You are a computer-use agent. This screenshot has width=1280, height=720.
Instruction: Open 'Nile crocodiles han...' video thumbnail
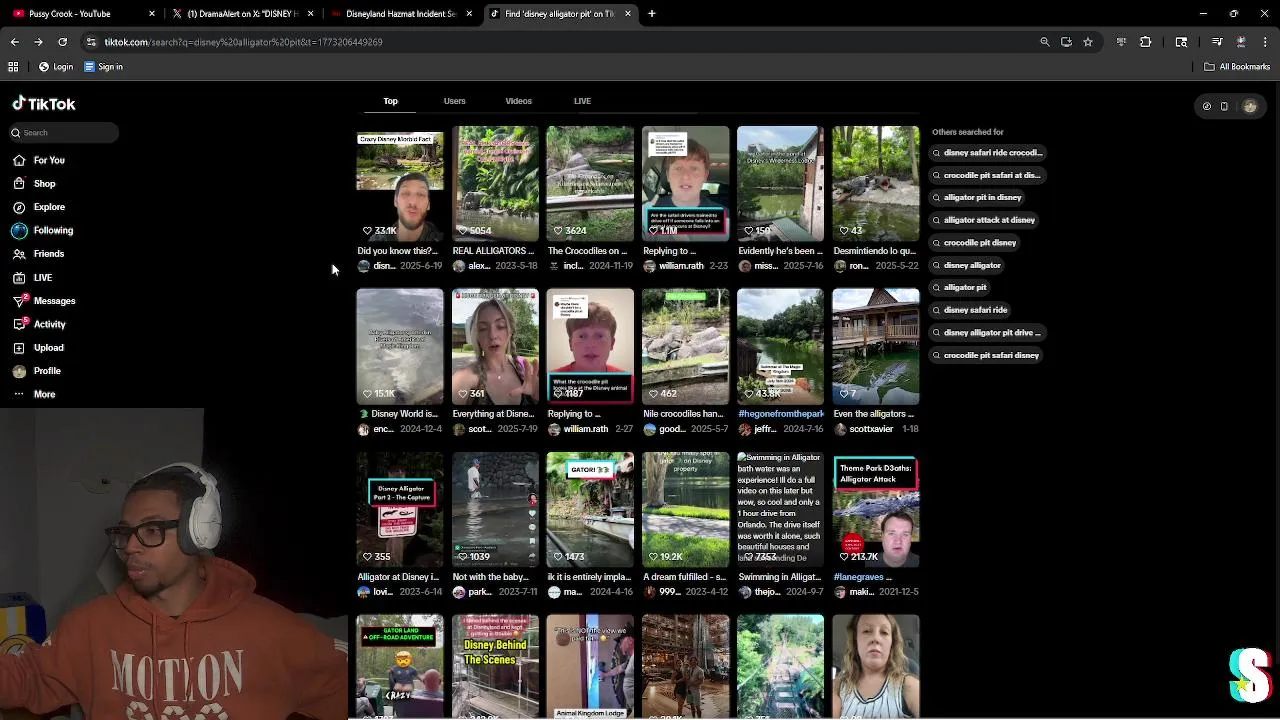[686, 347]
